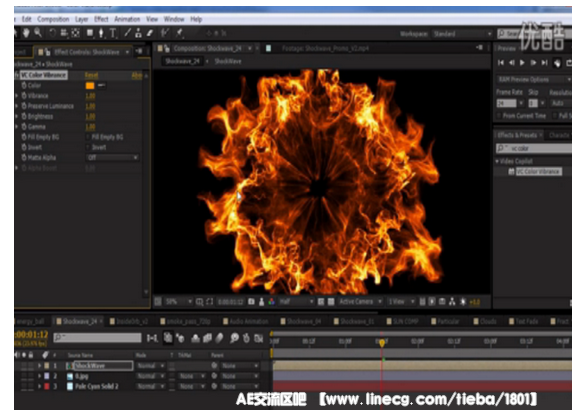Click the Graph Editor icon in timeline
Screen dimensions: 572x416
259,339
